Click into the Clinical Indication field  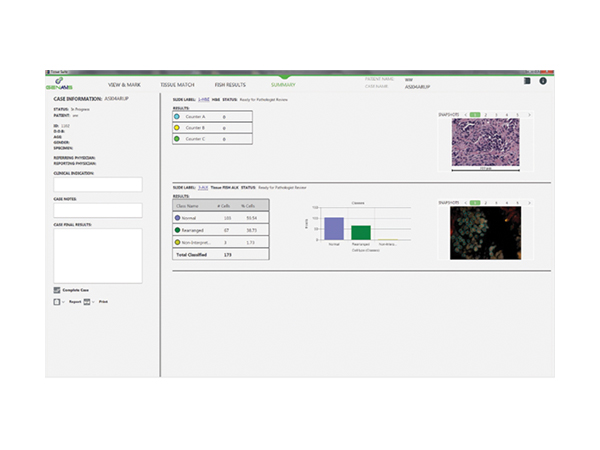point(98,184)
